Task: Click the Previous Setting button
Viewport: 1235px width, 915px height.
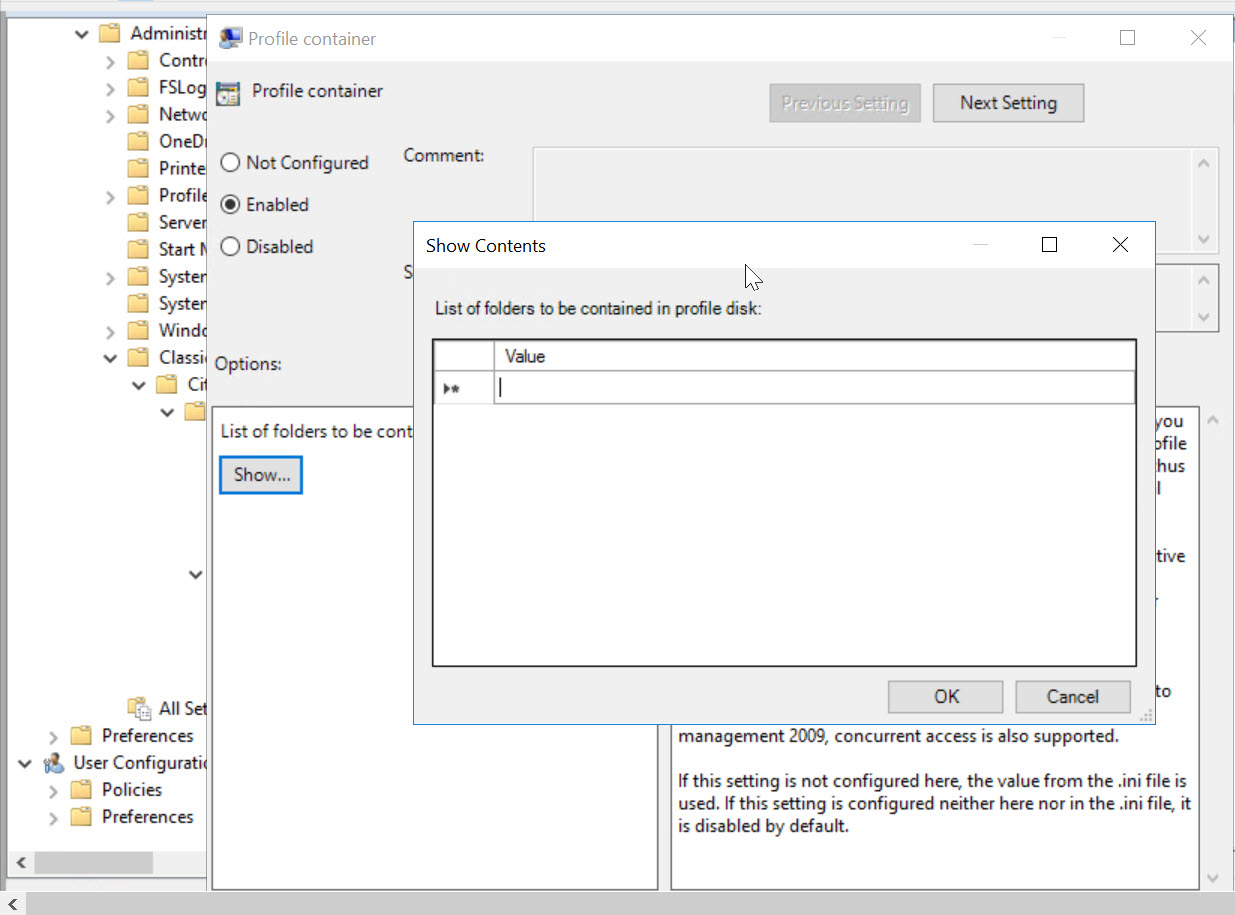Action: coord(845,102)
